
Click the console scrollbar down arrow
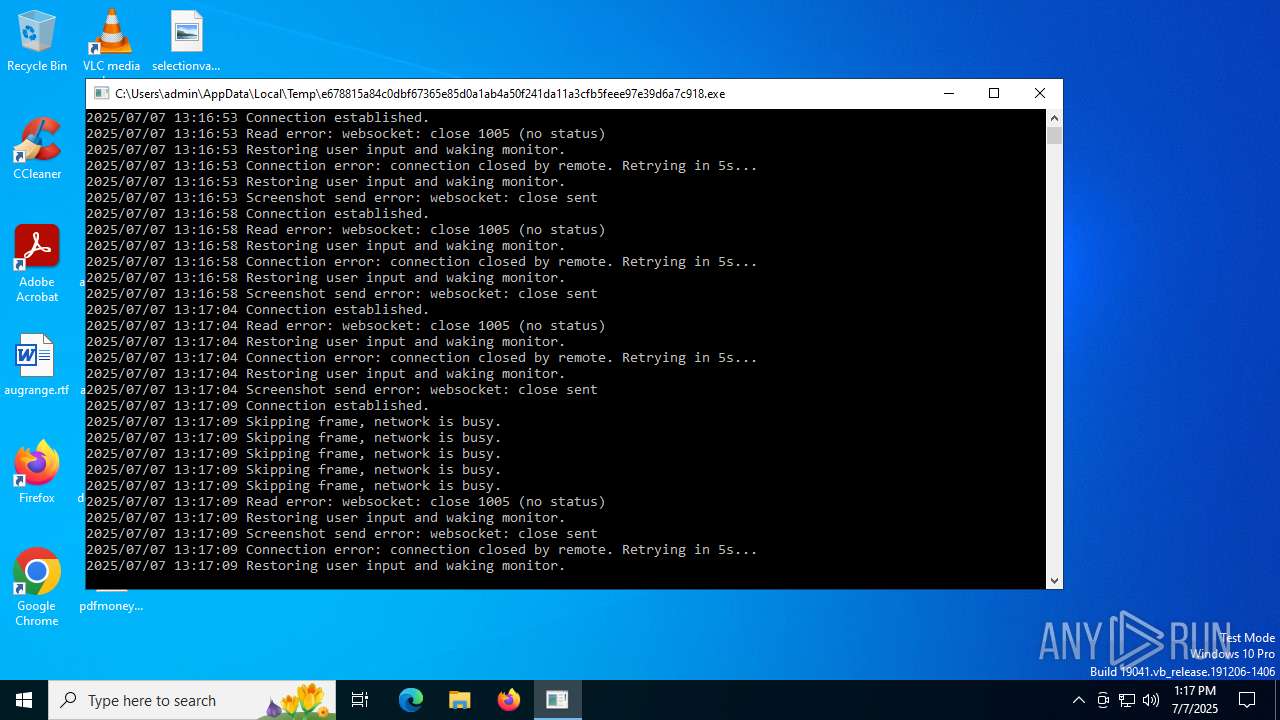(1054, 581)
